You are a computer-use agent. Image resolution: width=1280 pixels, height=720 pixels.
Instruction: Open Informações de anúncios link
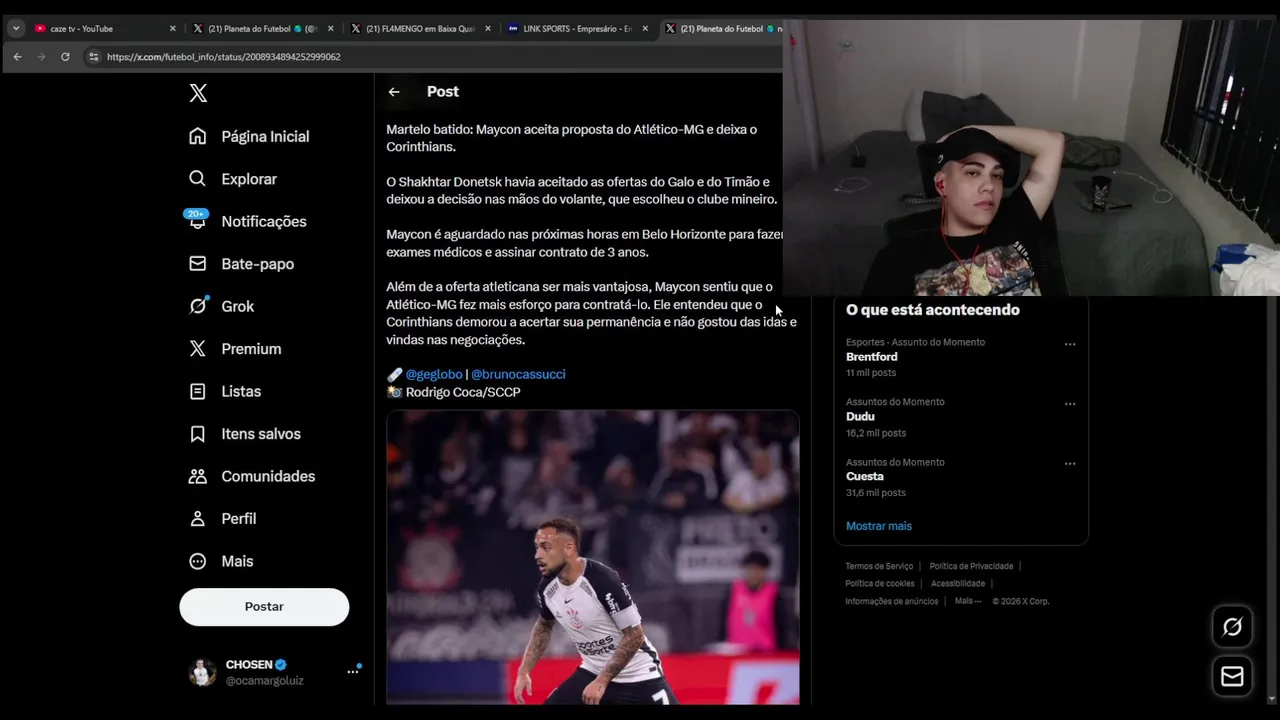[x=892, y=601]
